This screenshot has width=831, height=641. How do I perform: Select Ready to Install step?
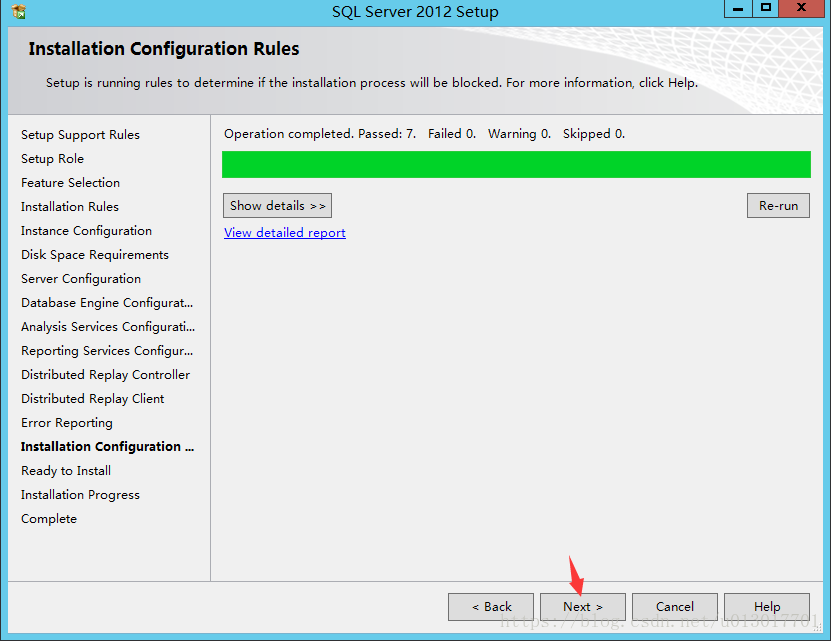click(66, 471)
